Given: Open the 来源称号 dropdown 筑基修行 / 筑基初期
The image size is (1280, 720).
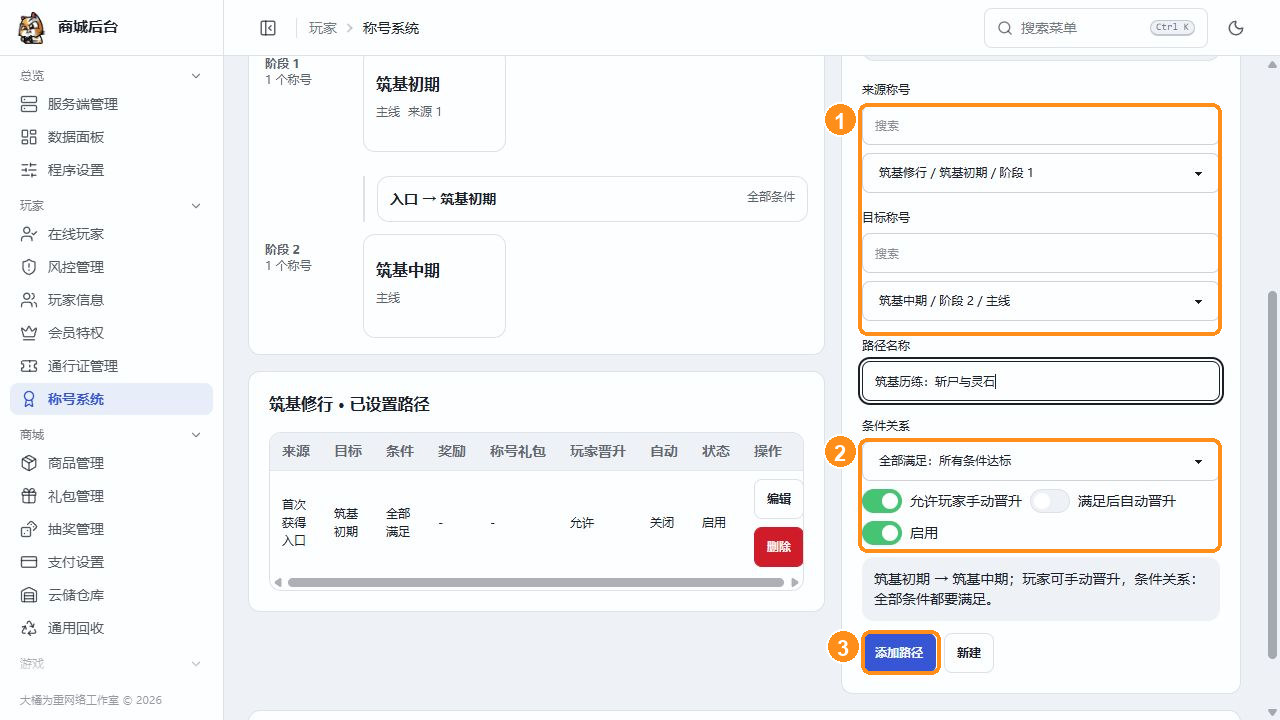Looking at the screenshot, I should point(1040,173).
